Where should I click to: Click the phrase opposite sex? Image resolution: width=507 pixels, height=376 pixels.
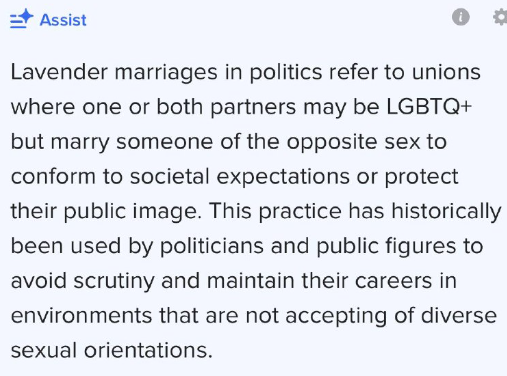[x=353, y=143]
